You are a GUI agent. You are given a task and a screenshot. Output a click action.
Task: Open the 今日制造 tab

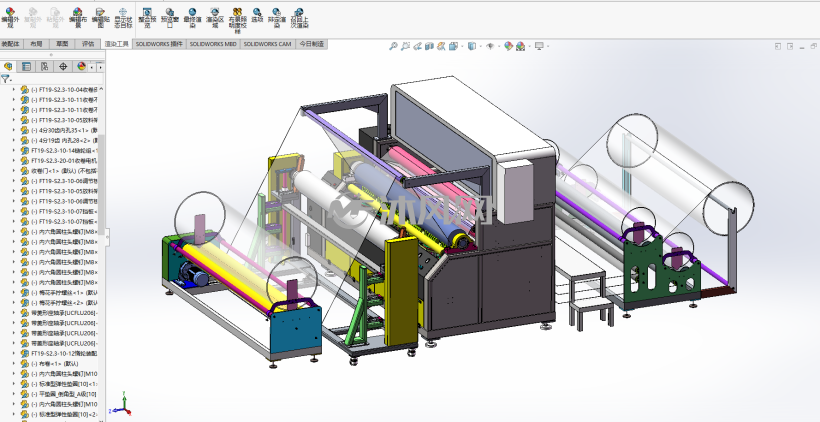click(x=312, y=44)
